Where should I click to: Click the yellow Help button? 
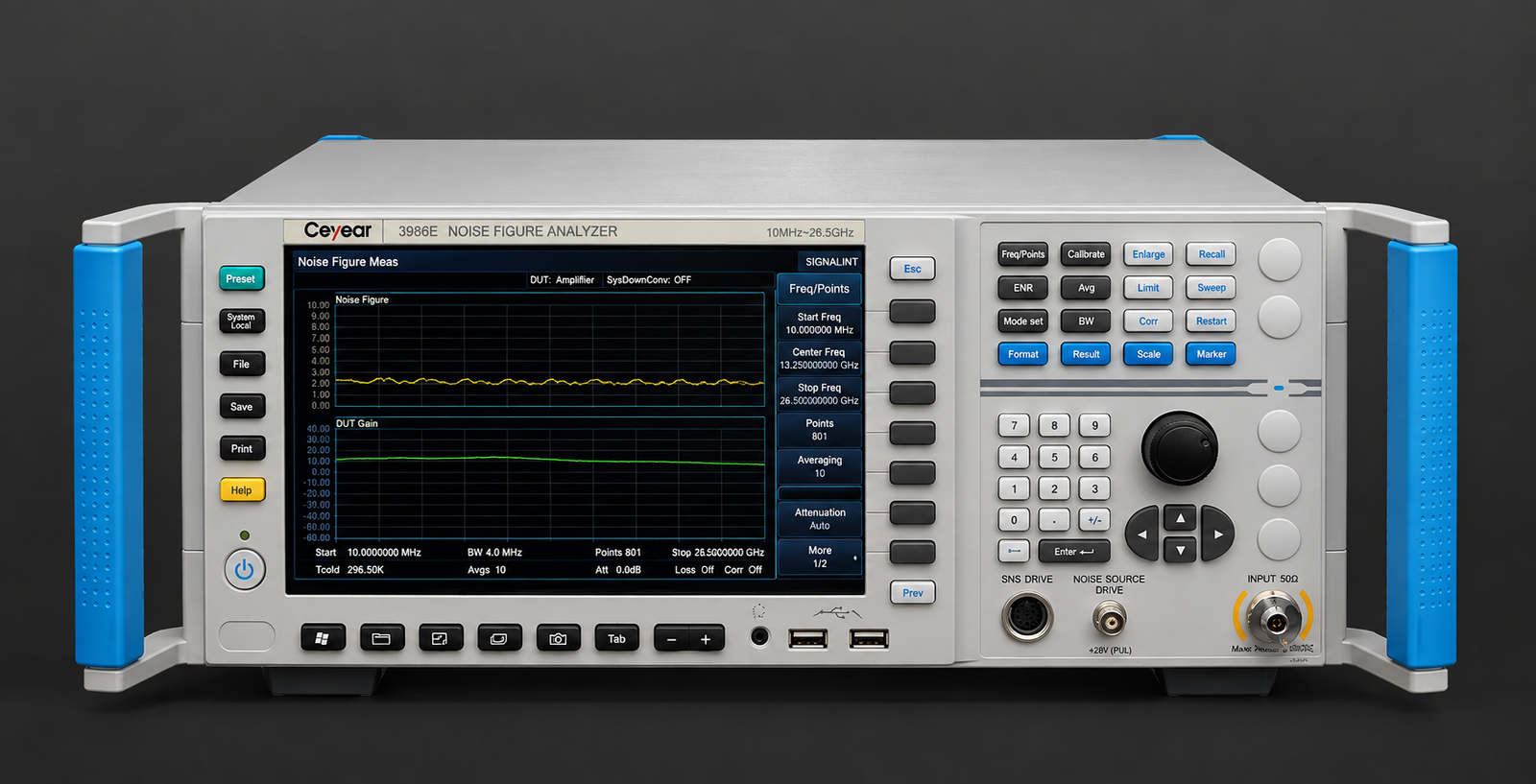click(242, 490)
